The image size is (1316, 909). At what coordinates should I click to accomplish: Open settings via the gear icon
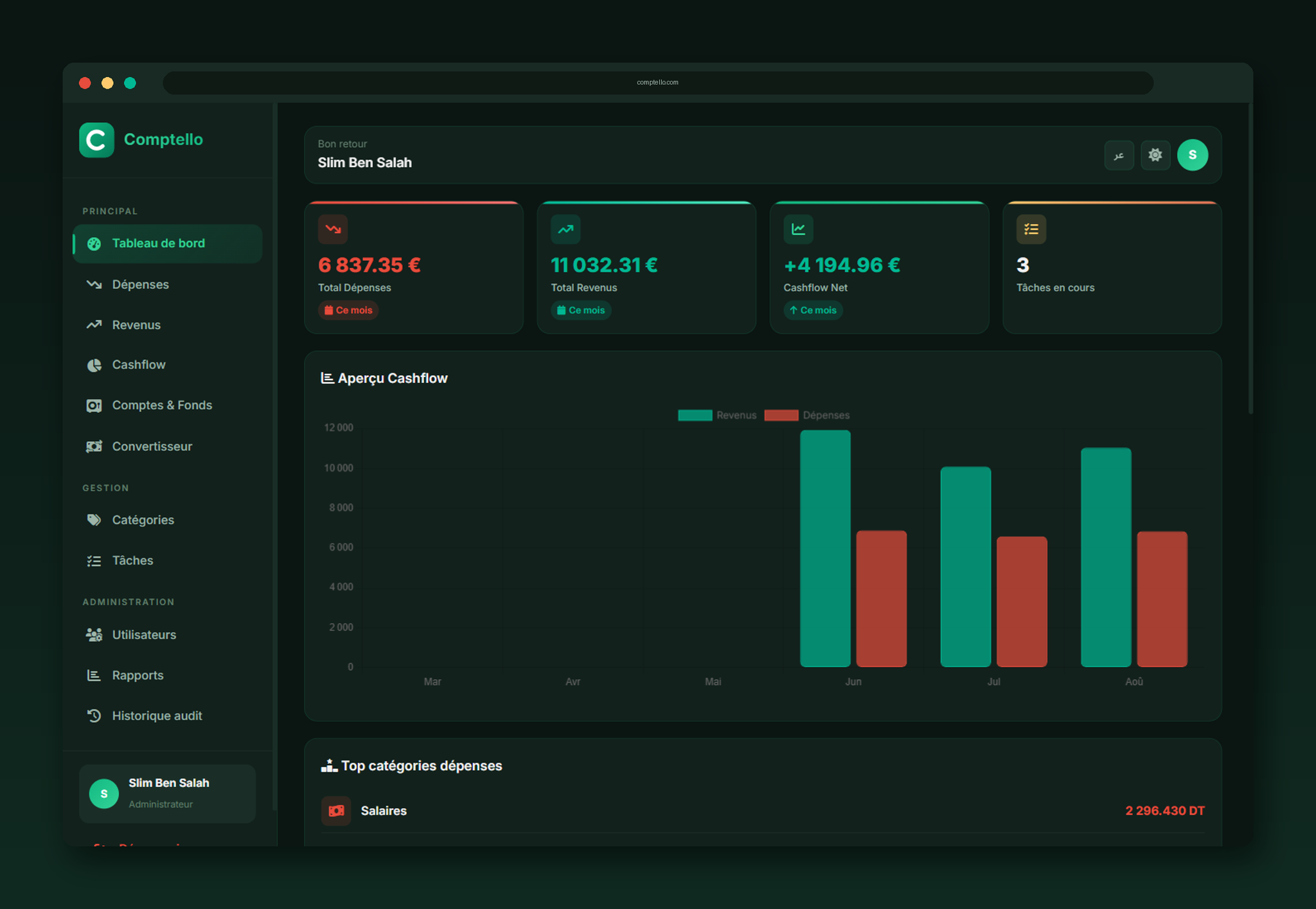click(1155, 155)
